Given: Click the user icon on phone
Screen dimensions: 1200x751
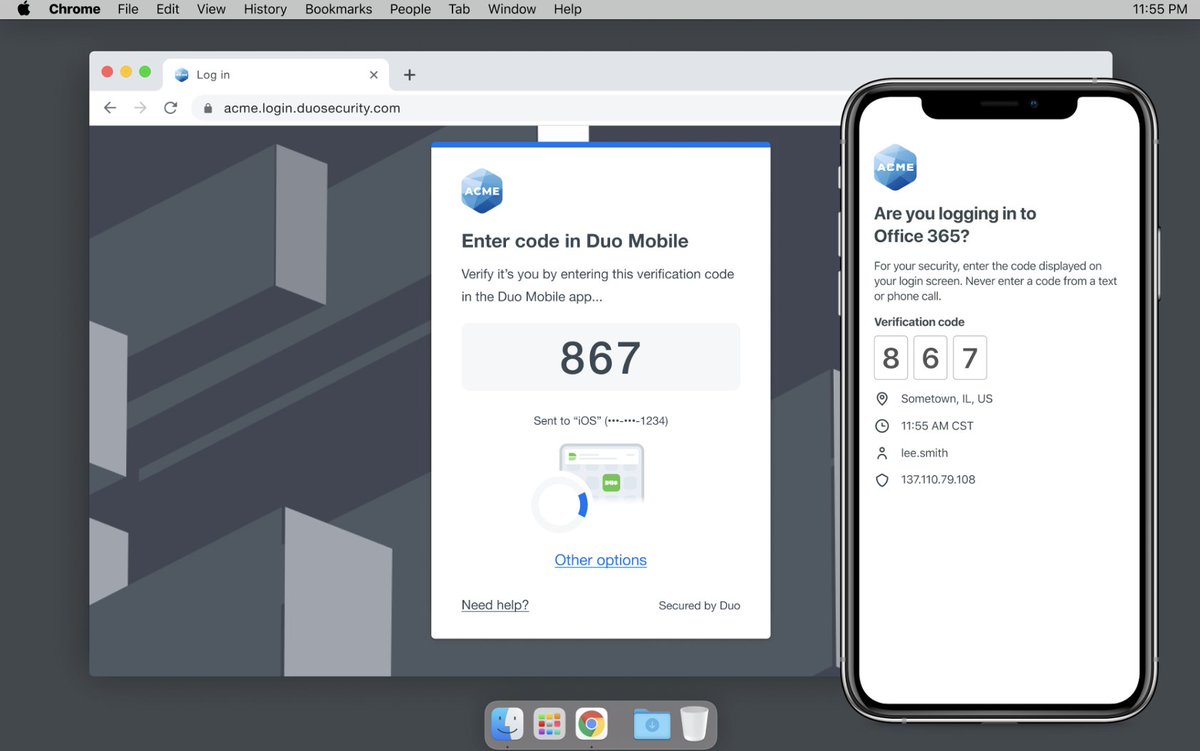Looking at the screenshot, I should tap(882, 453).
